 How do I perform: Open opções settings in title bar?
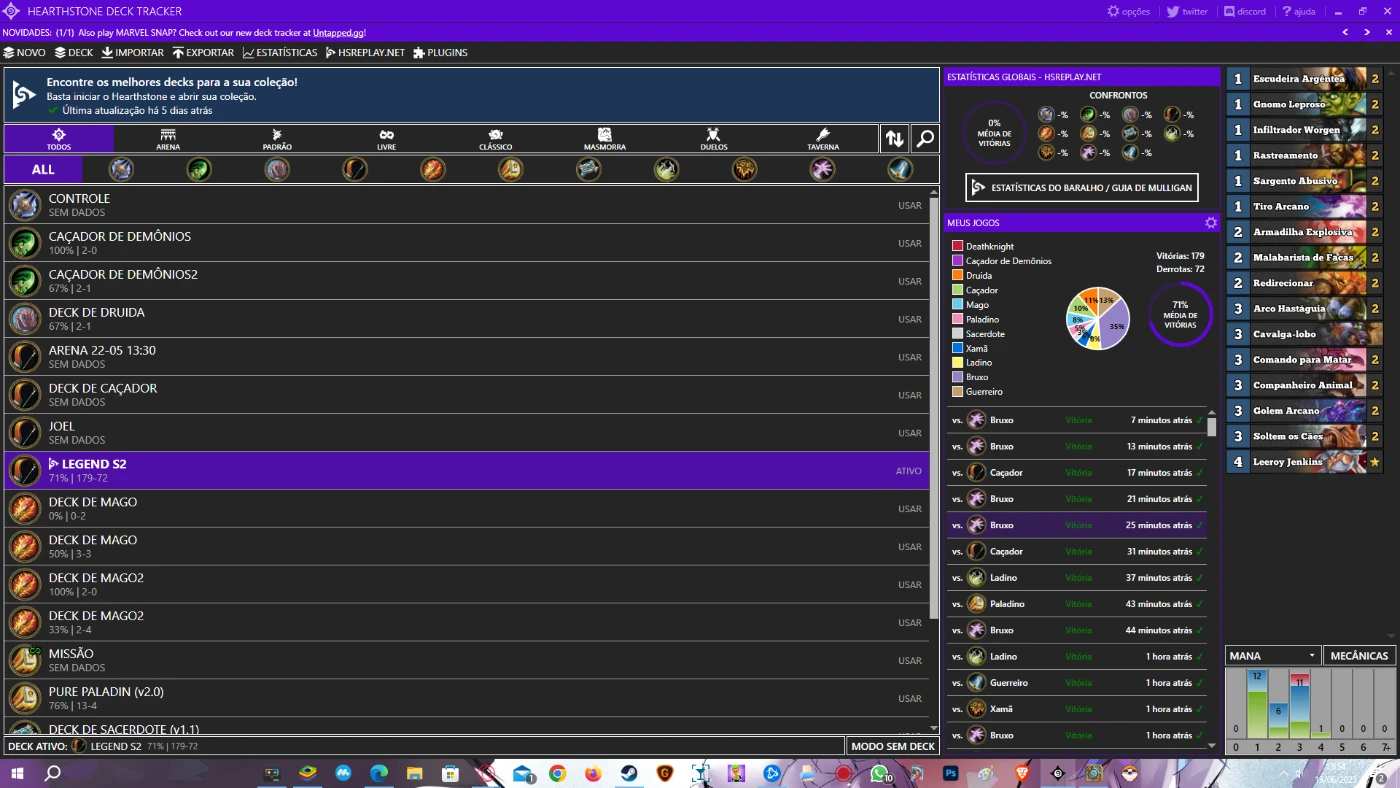coord(1128,12)
